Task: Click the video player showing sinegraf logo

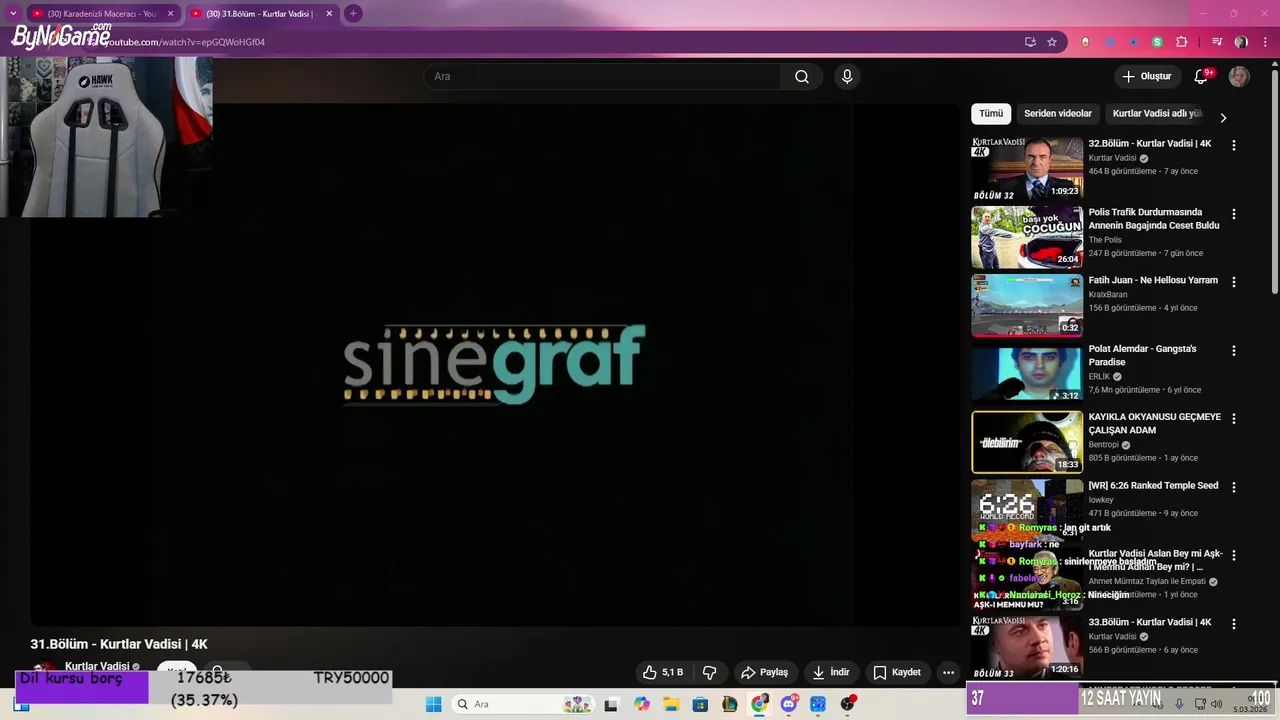Action: [495, 364]
